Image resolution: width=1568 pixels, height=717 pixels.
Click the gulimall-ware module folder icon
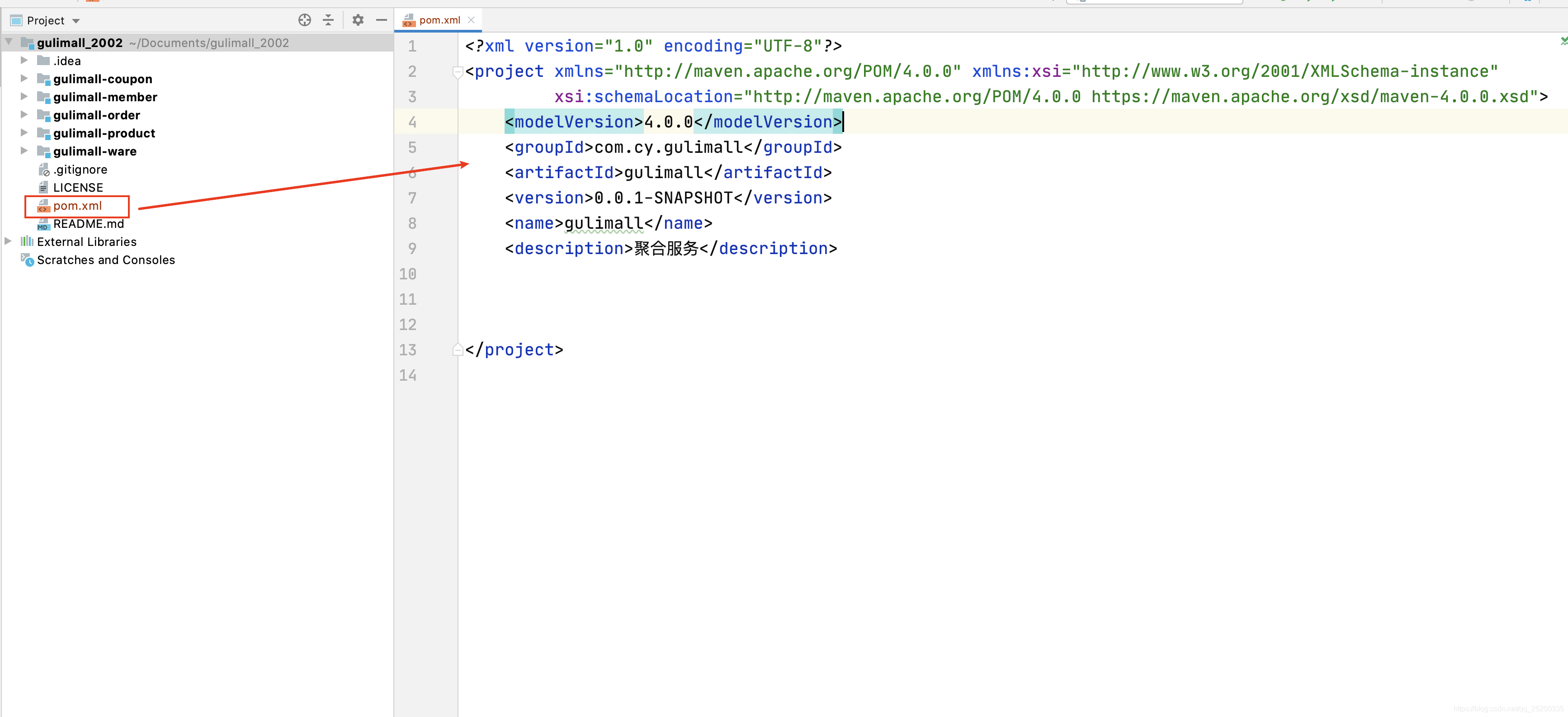click(x=43, y=151)
